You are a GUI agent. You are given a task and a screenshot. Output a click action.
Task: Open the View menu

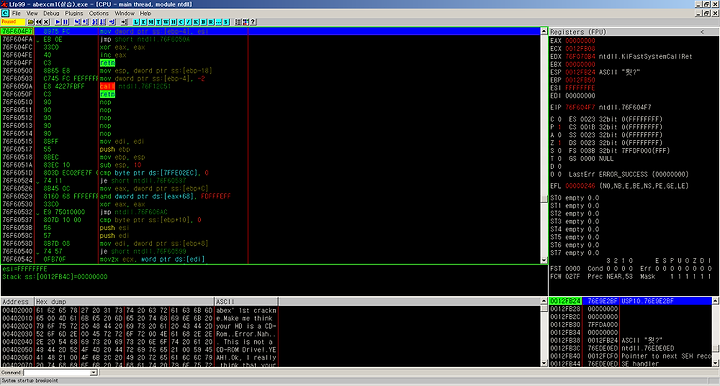pyautogui.click(x=32, y=13)
